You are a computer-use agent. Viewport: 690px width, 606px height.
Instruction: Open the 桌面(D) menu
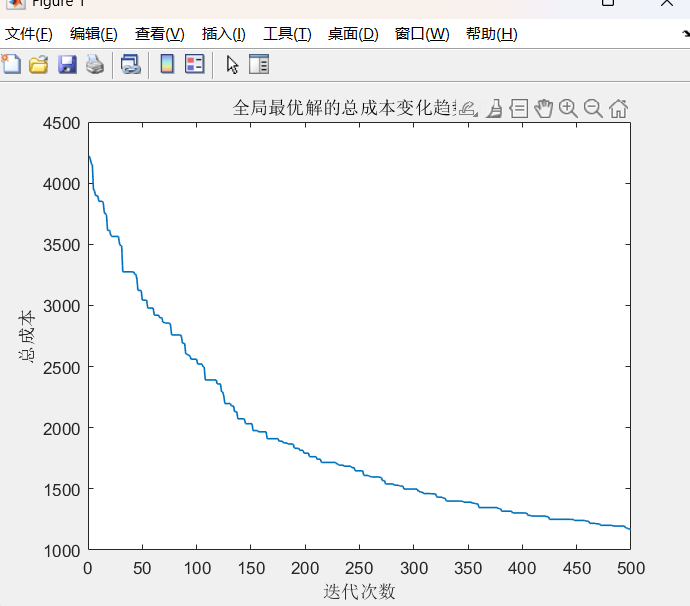click(x=353, y=34)
